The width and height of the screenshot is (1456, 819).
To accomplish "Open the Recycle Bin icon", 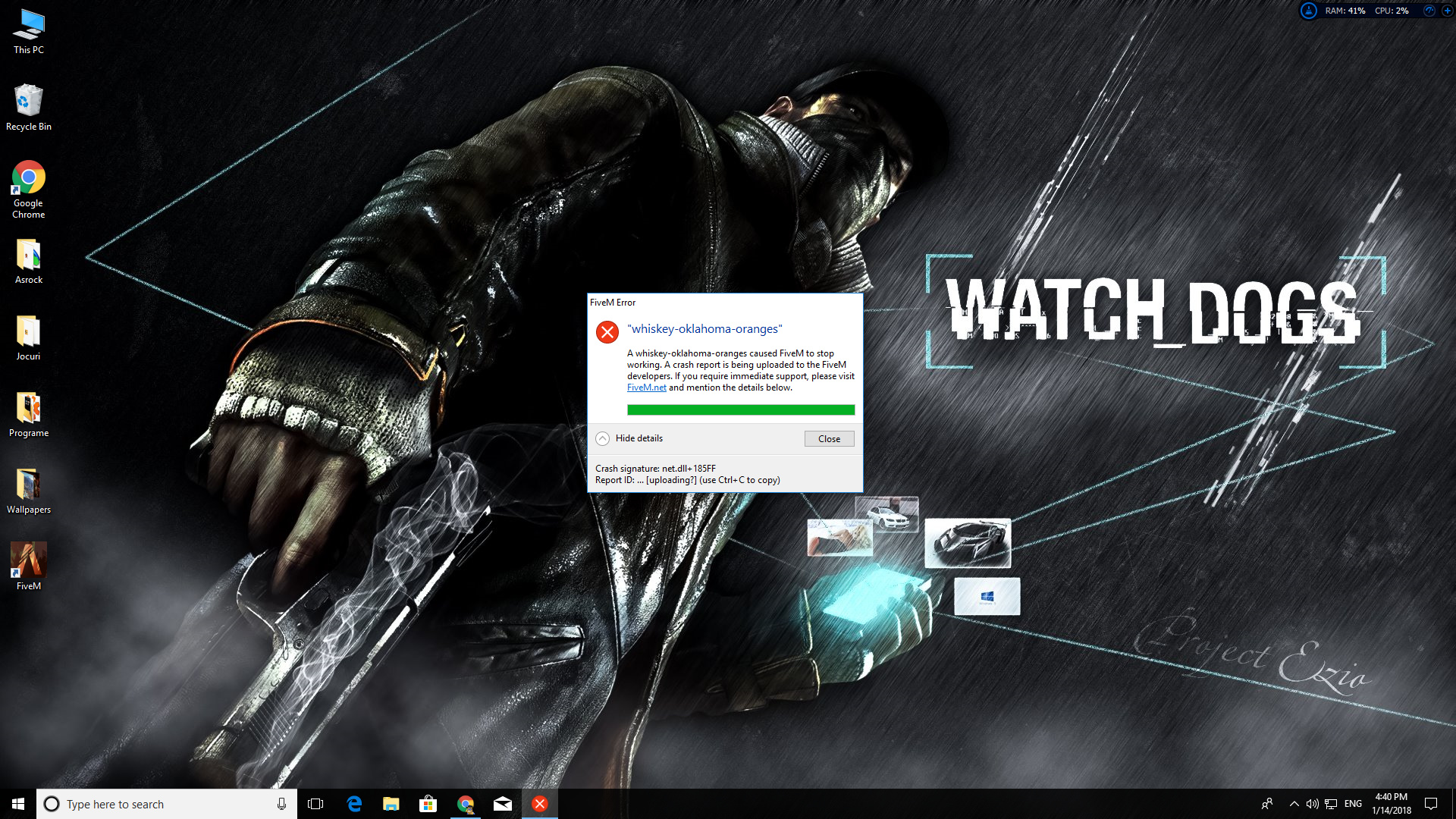I will click(x=29, y=108).
